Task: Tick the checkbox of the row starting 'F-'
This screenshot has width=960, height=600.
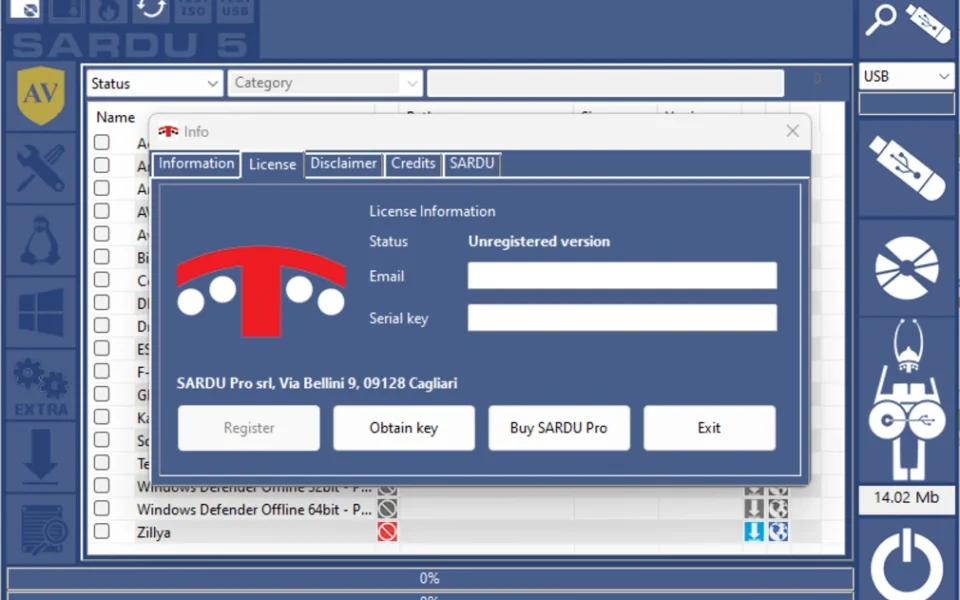Action: 102,371
